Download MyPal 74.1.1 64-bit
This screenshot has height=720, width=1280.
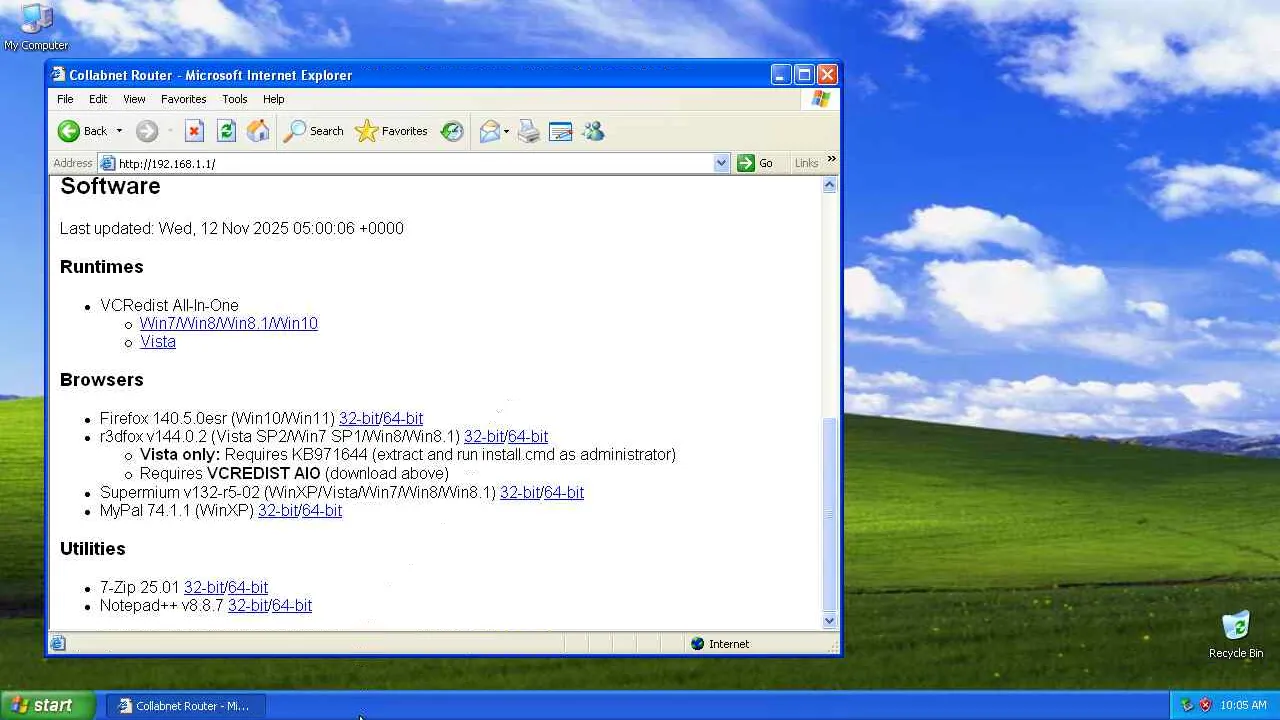[322, 511]
